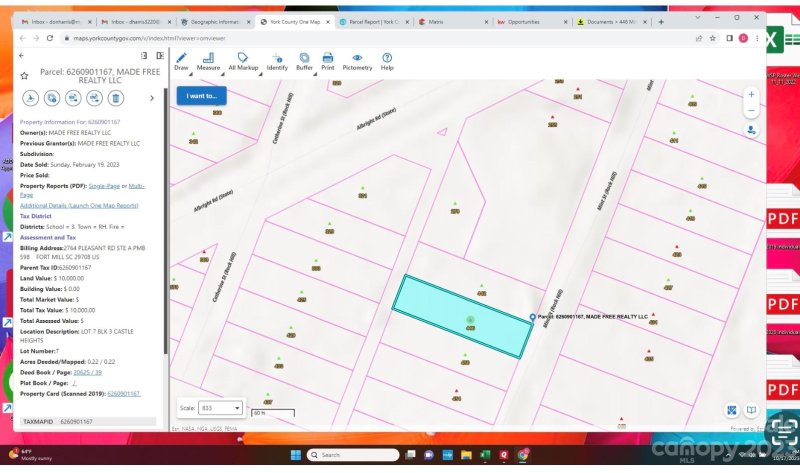This screenshot has height=473, width=800.
Task: Open Pictometry imagery viewer
Action: click(x=357, y=61)
